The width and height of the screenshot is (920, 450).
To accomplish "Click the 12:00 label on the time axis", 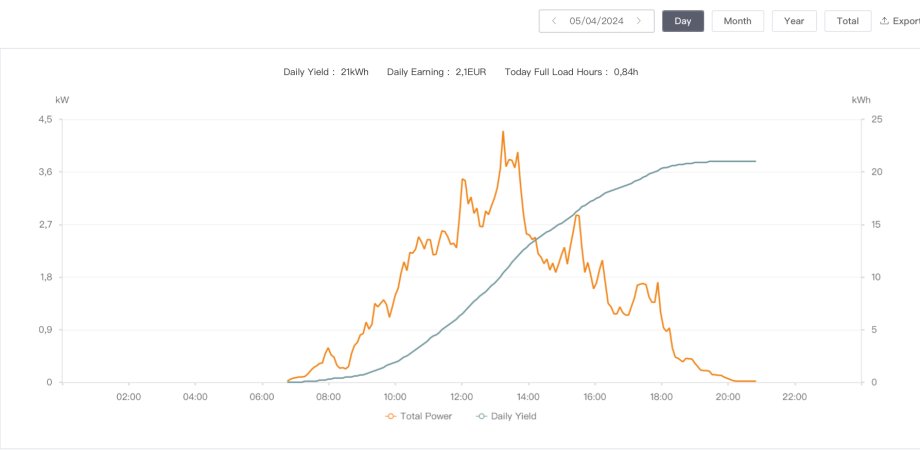I will coord(461,397).
